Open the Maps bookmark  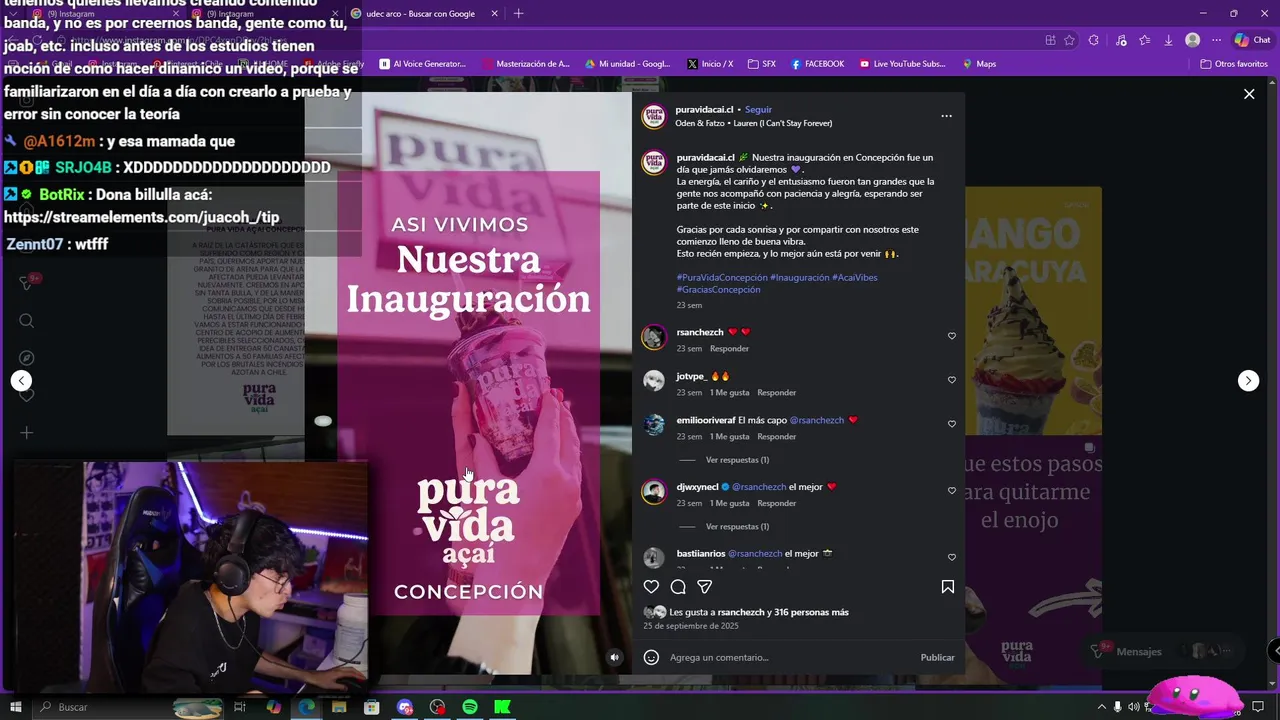tap(979, 64)
